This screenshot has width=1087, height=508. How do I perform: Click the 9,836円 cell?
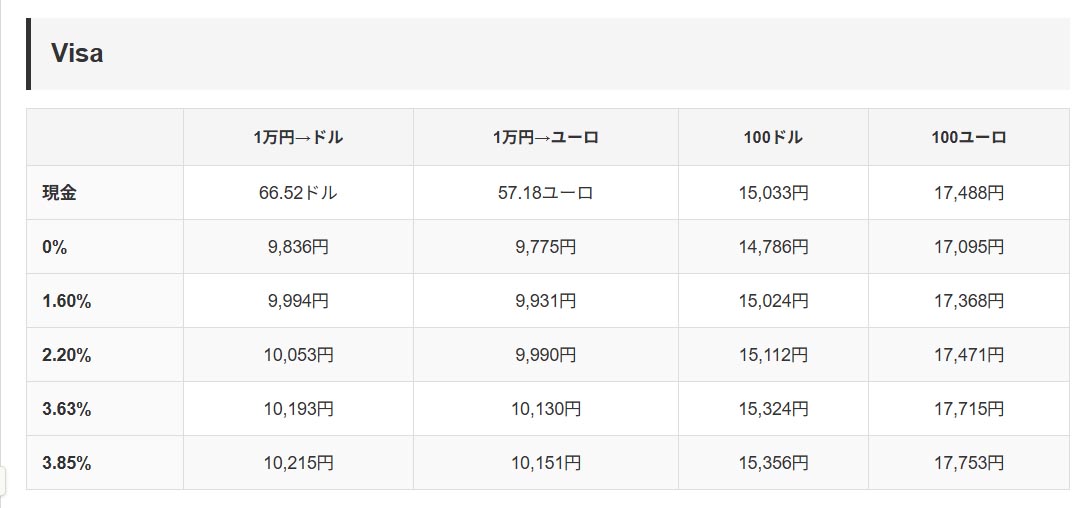[x=298, y=247]
